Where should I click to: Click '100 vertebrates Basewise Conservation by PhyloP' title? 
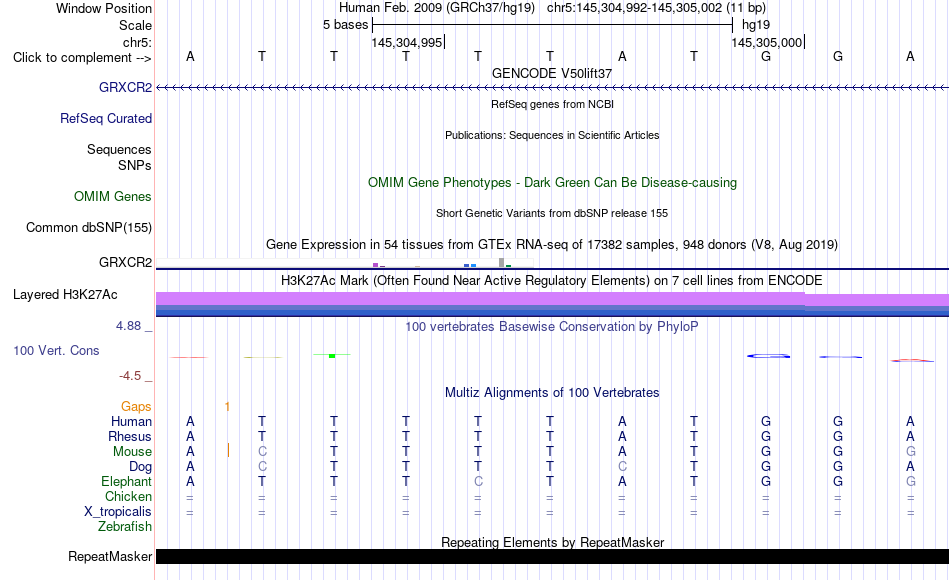click(552, 327)
